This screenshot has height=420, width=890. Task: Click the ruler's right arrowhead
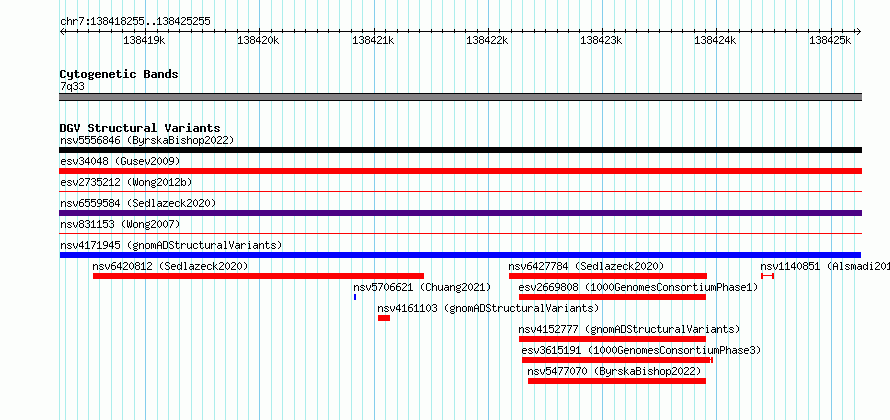pos(859,32)
